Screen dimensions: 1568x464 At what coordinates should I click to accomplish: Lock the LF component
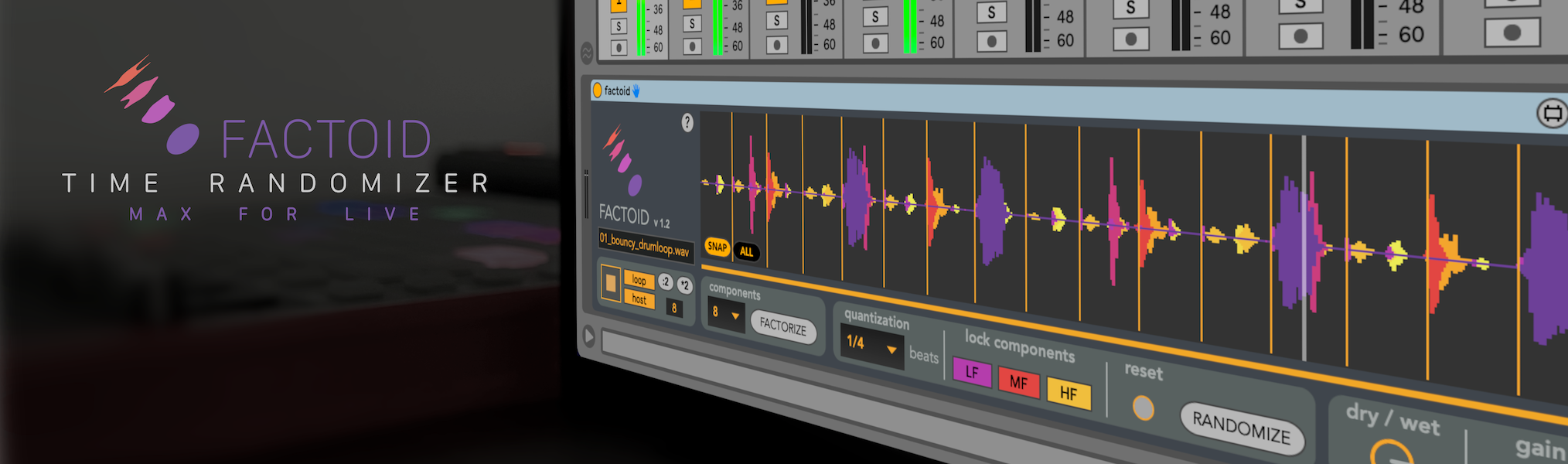click(x=972, y=372)
